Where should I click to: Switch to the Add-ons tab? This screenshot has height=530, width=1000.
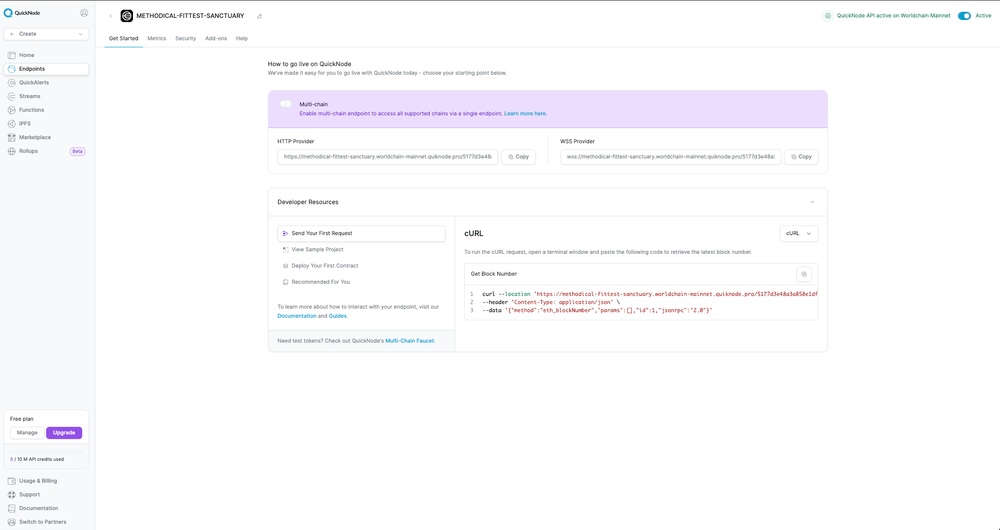[216, 38]
